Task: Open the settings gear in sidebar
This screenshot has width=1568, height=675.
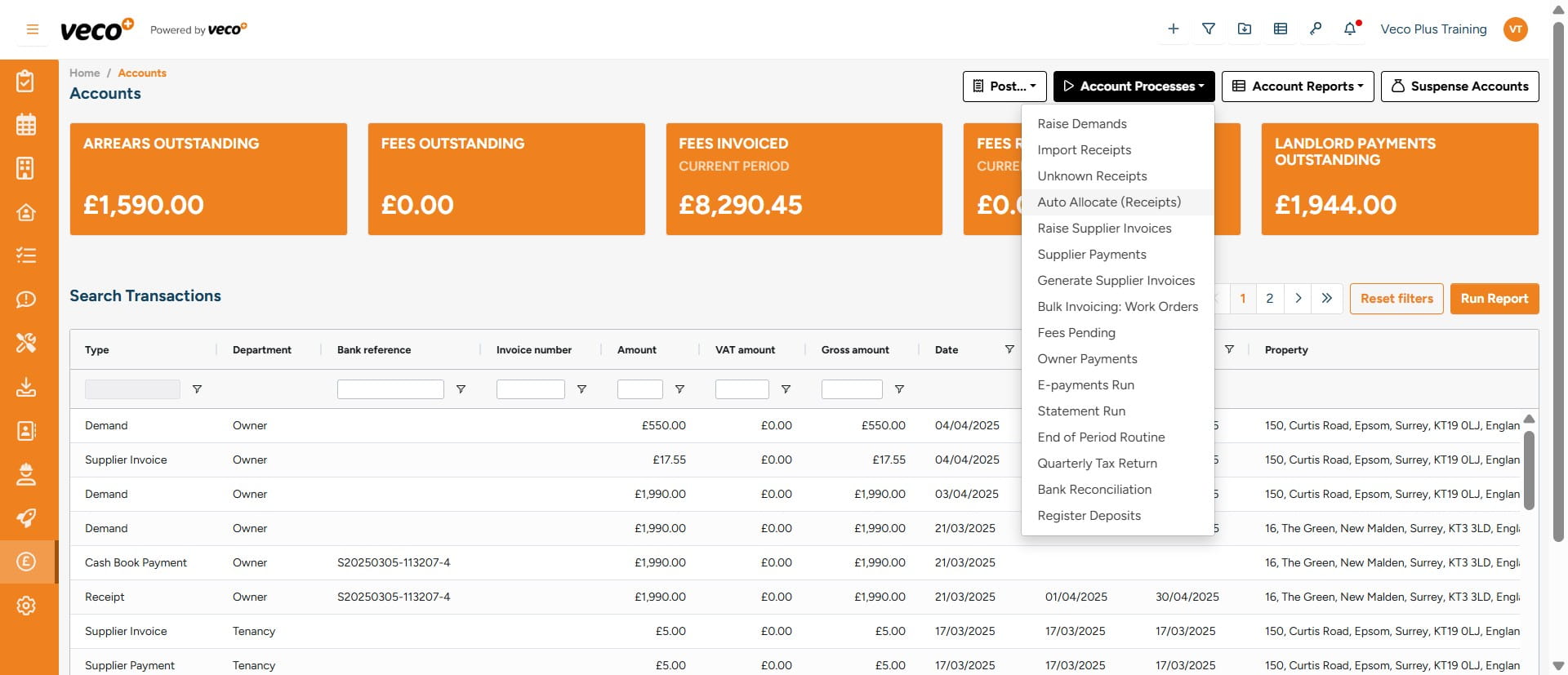Action: (x=26, y=606)
